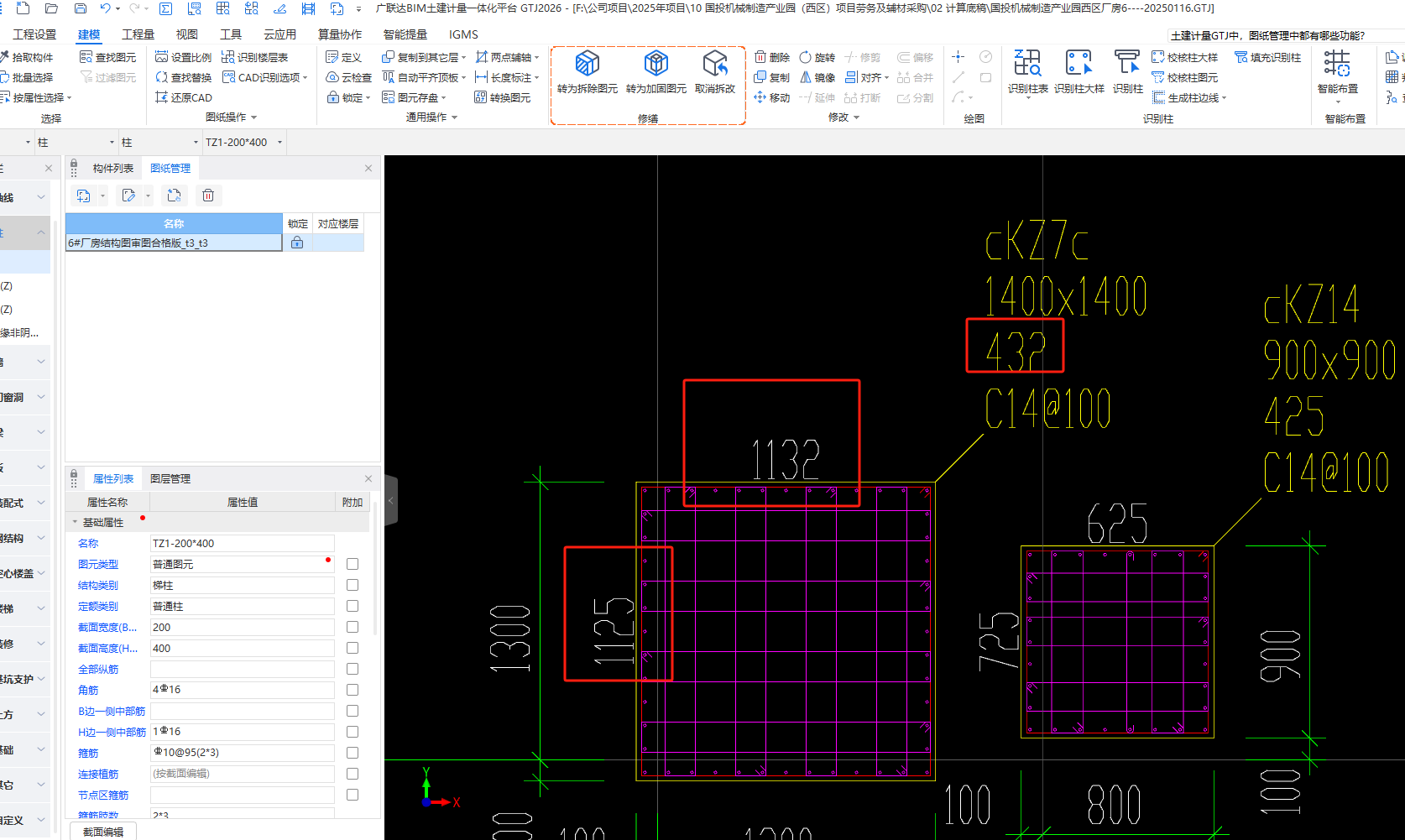
Task: Click the 角筋 value field
Action: point(242,690)
